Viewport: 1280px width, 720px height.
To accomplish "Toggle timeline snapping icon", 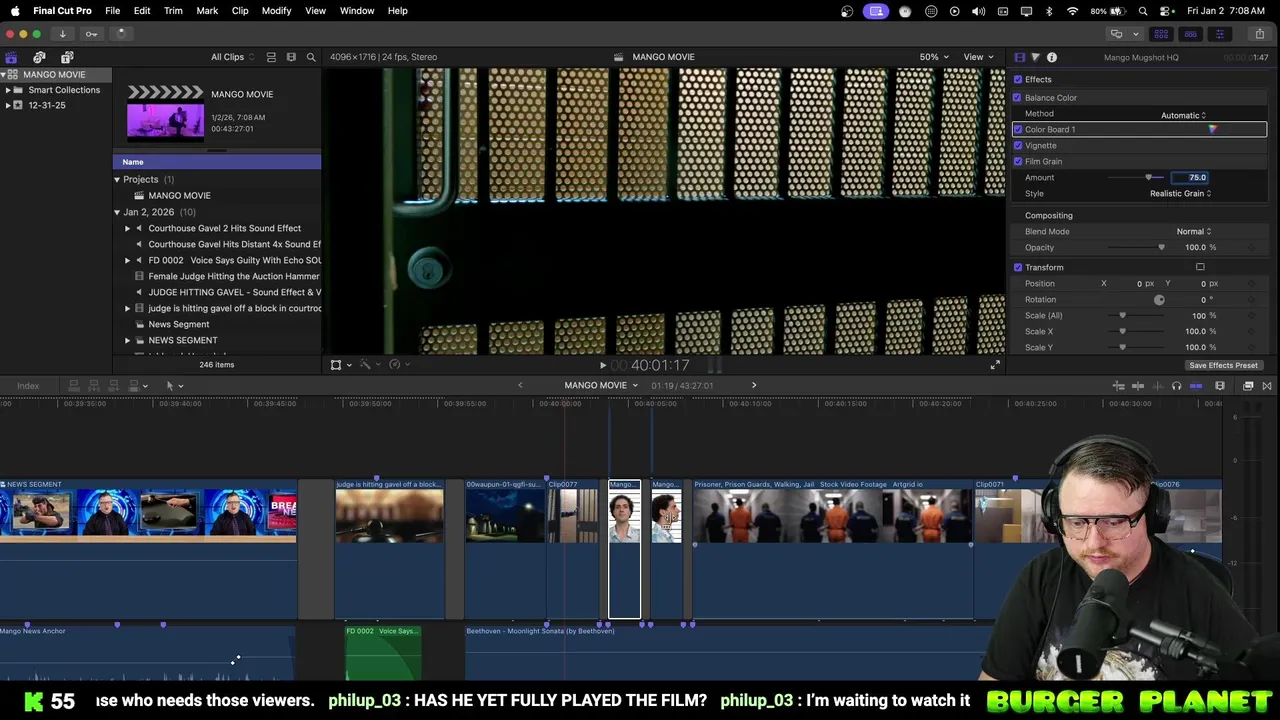I will coord(1196,386).
